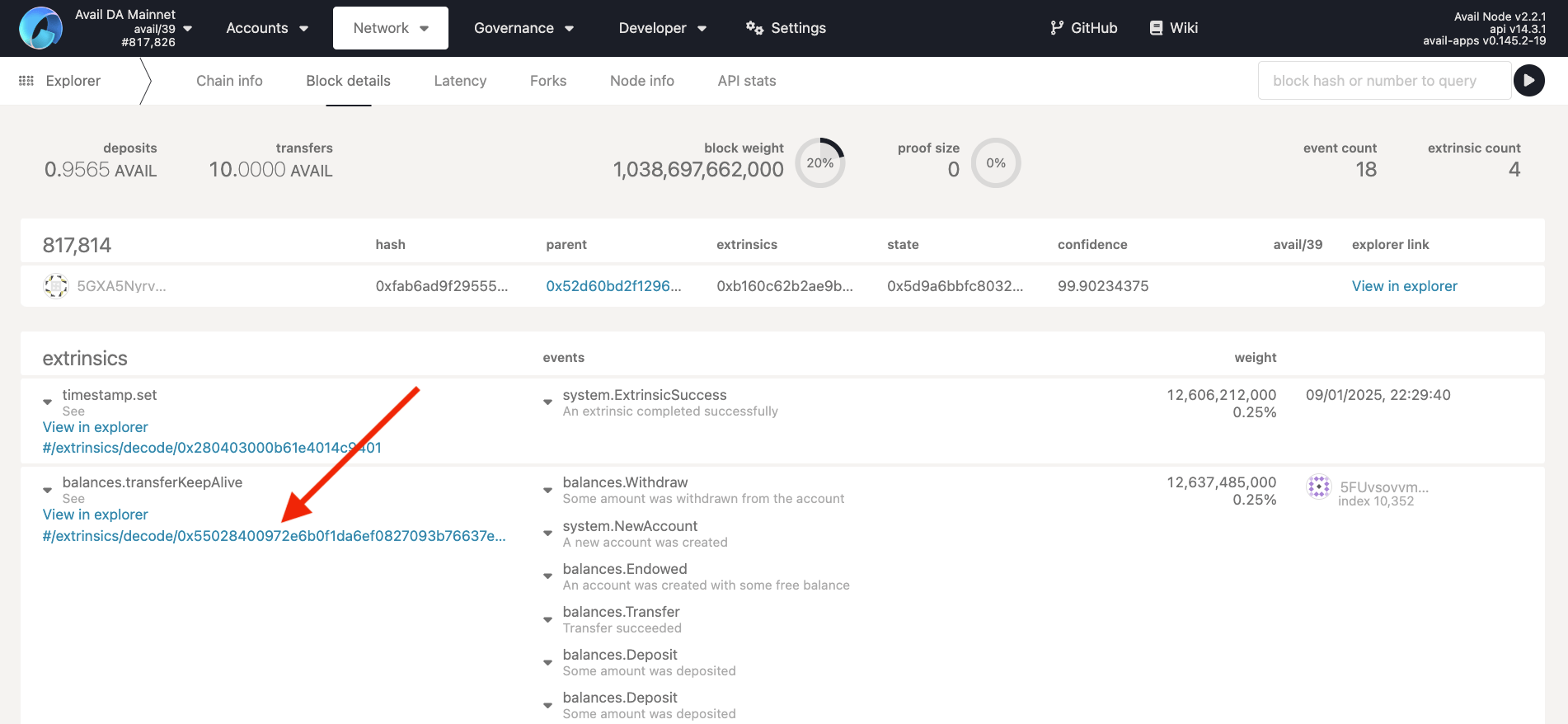Screen dimensions: 1568x724
Task: Open the GitHub link icon
Action: [x=1057, y=28]
